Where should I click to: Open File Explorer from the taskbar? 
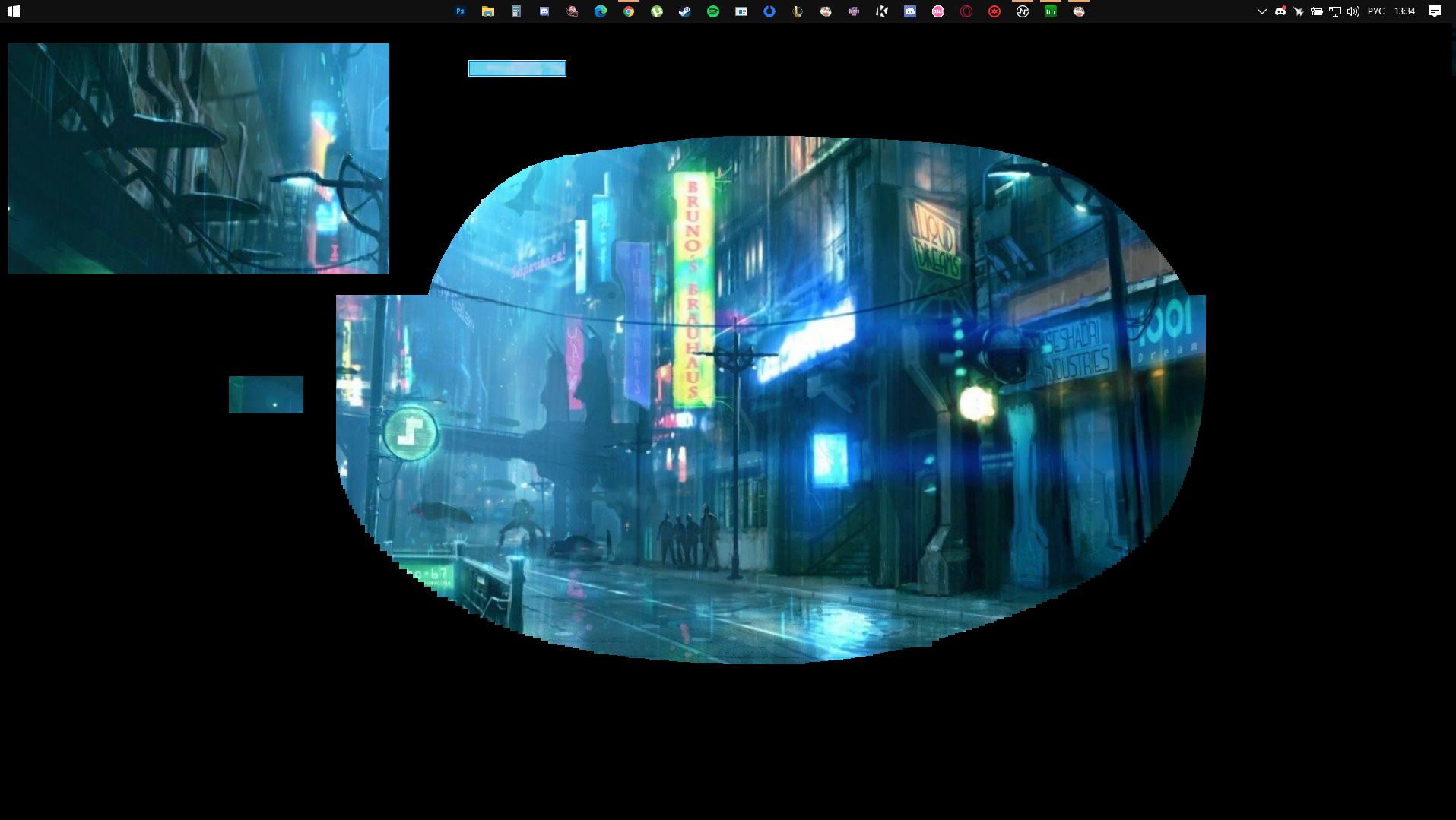[x=488, y=11]
